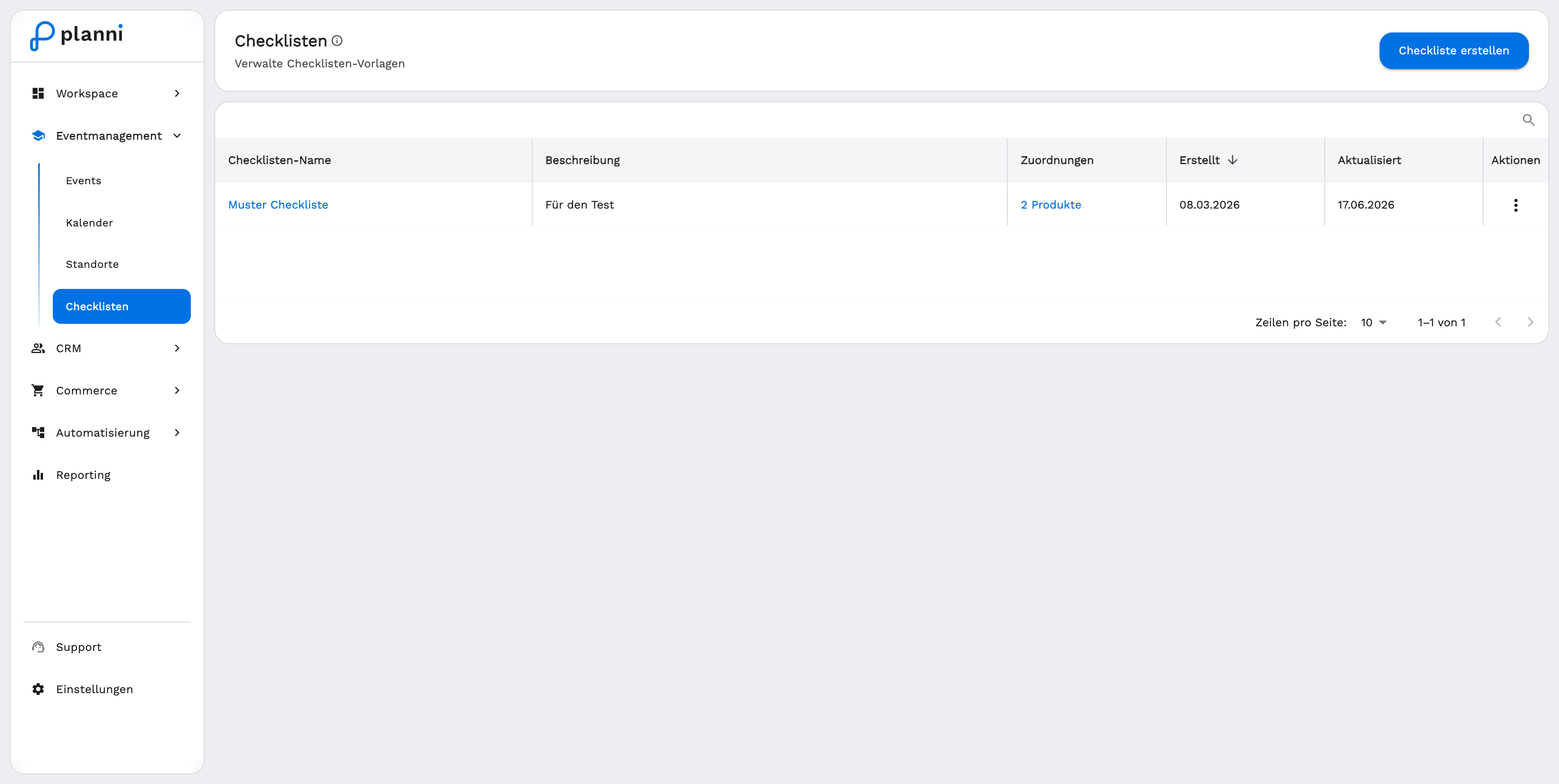Click Beschreibung column header
This screenshot has height=784, width=1559.
coord(582,160)
